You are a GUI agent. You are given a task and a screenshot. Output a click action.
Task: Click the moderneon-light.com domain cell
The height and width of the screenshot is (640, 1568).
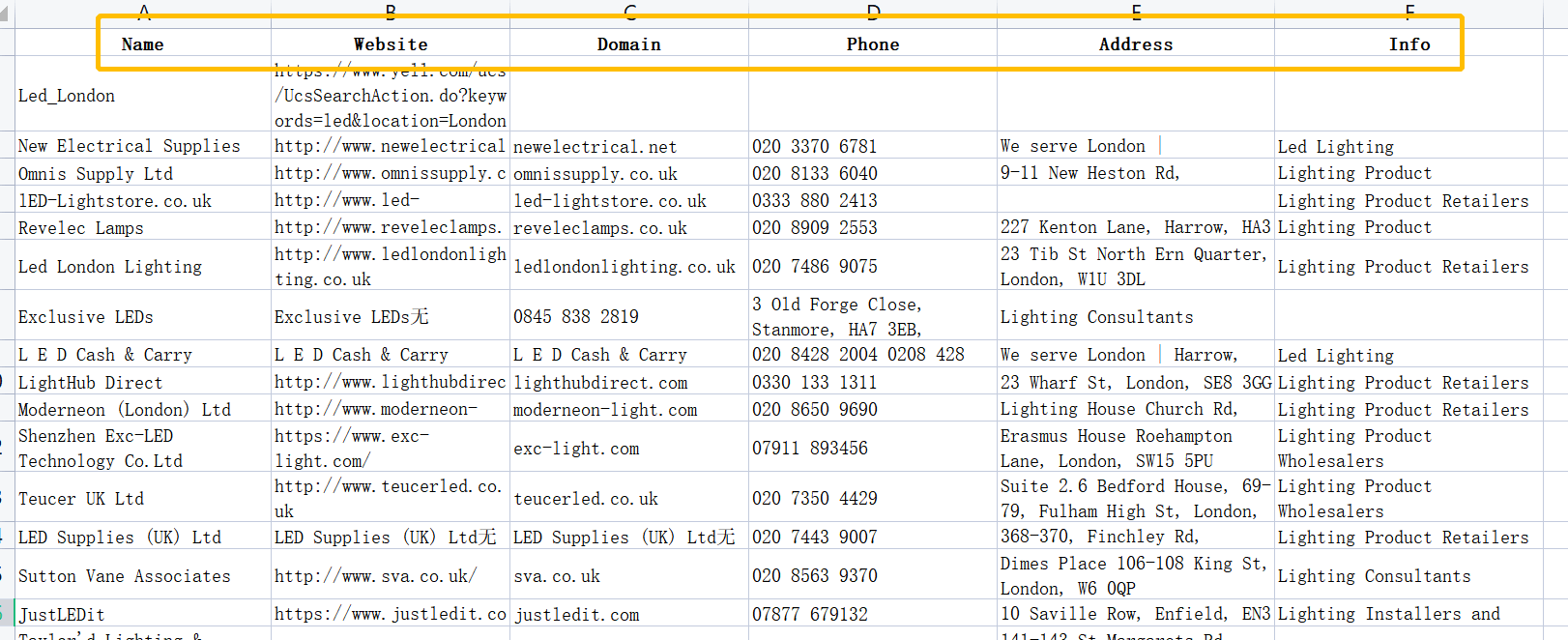click(629, 409)
